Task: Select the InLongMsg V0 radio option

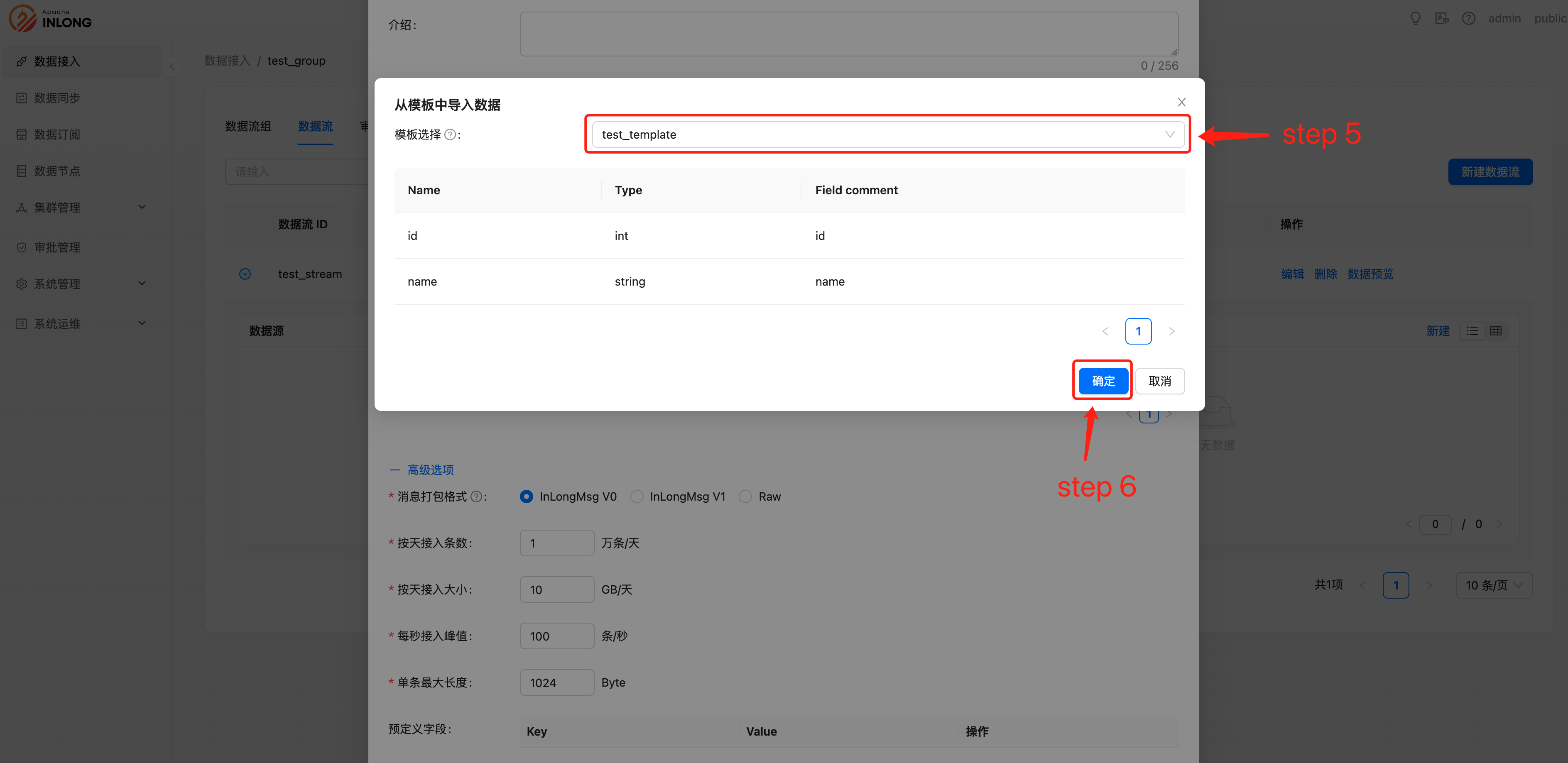Action: click(527, 496)
